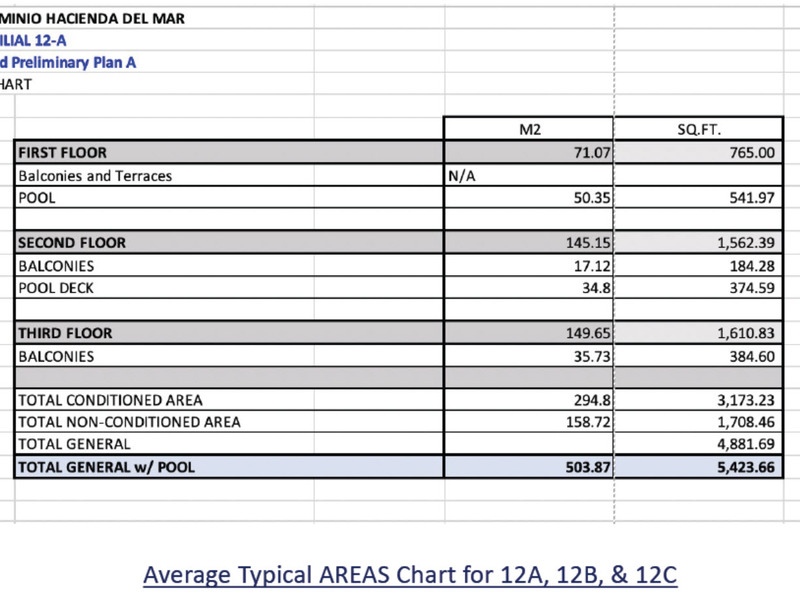Click the 1,708.46 value cell
Image resolution: width=800 pixels, height=600 pixels.
[x=698, y=421]
